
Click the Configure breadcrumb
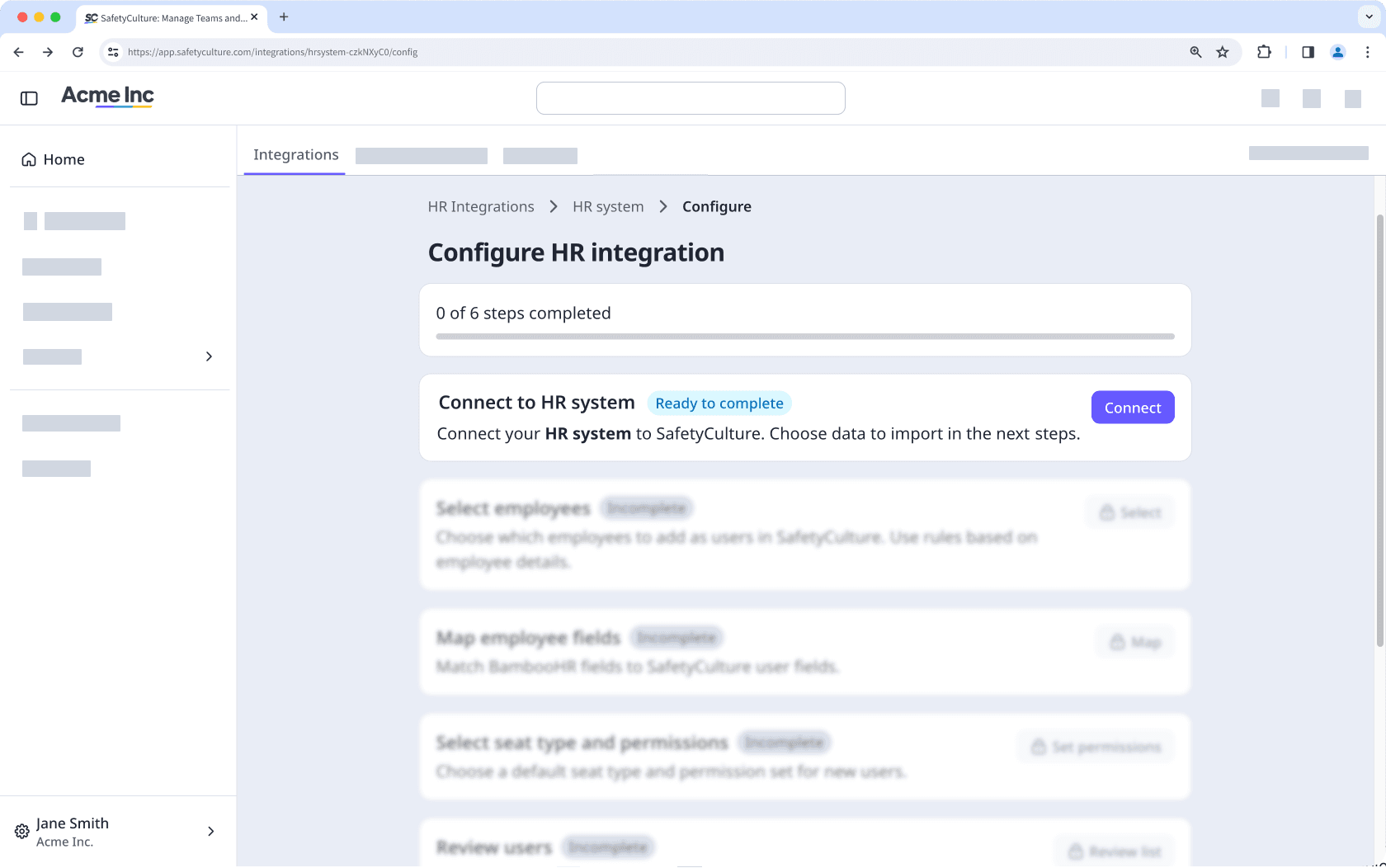(716, 206)
